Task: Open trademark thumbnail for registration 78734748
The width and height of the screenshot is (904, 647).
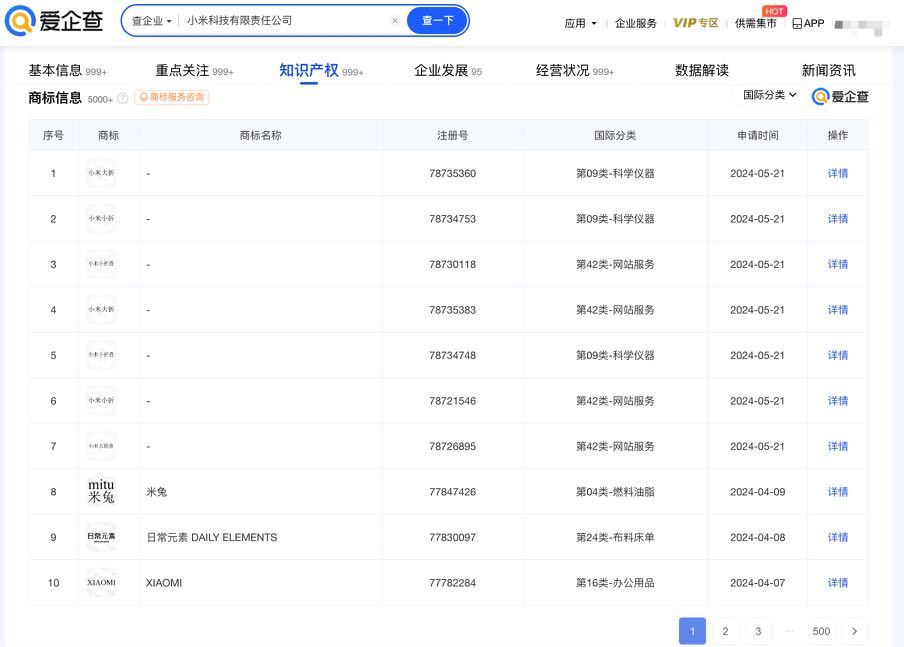Action: (101, 355)
